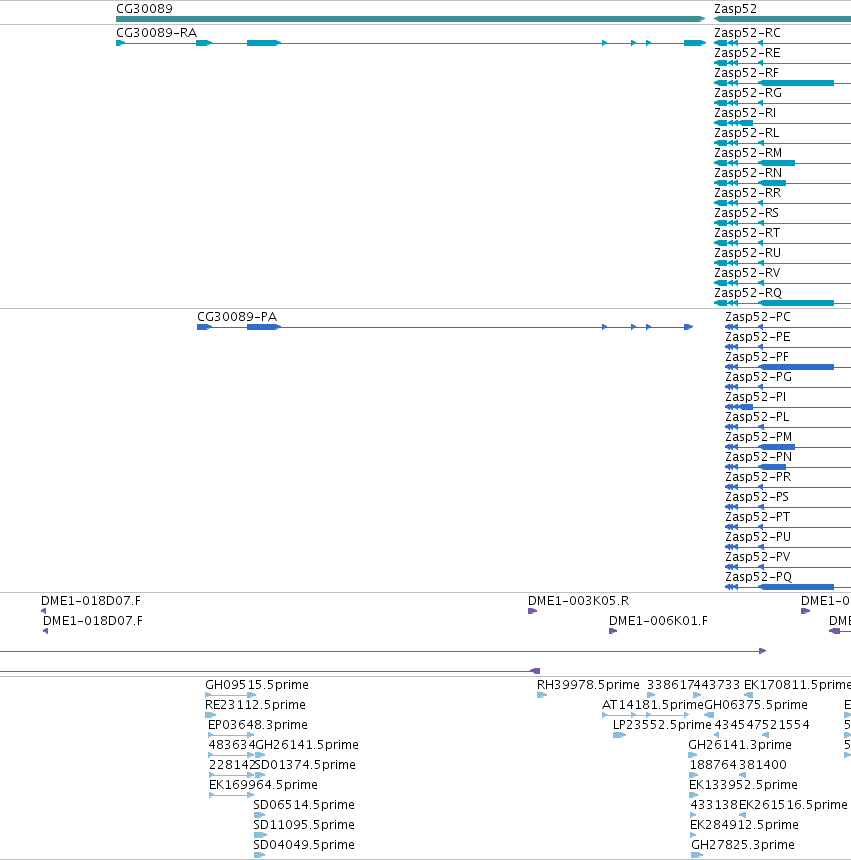Click the long purple line ending below DME1-006K01.F
851x860 pixels.
(383, 651)
